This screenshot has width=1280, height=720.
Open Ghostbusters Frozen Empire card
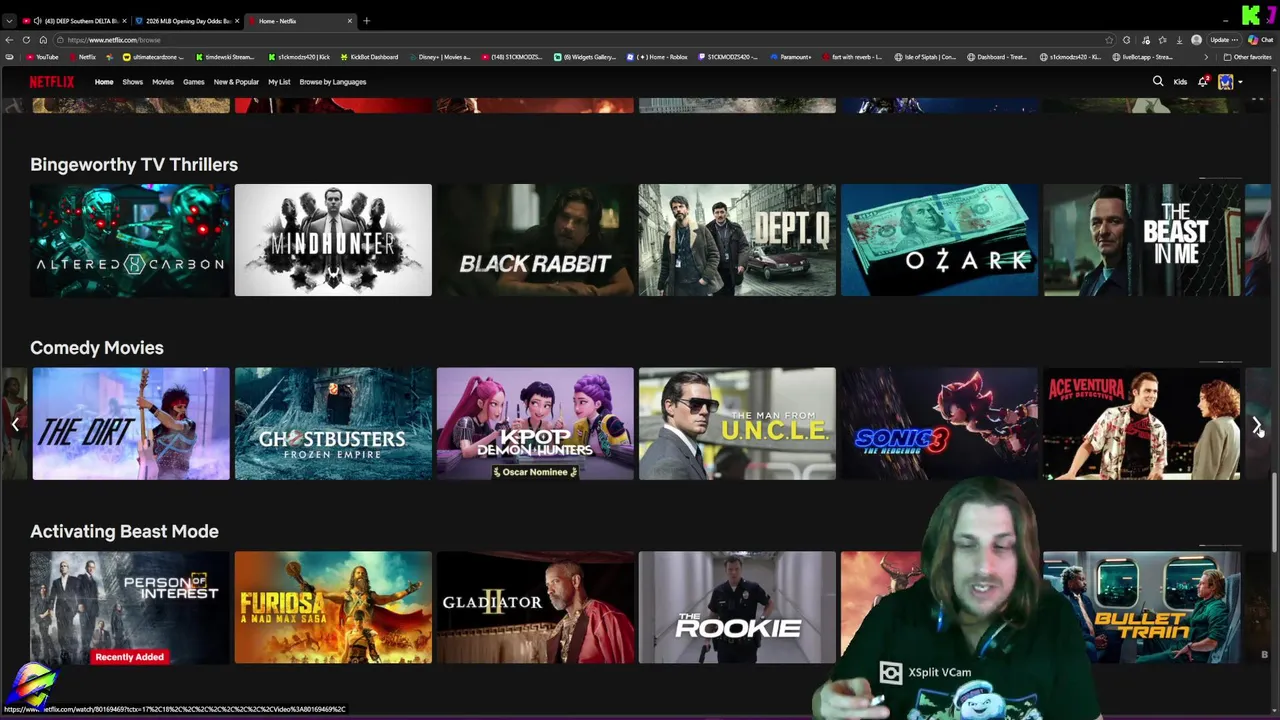[x=333, y=424]
